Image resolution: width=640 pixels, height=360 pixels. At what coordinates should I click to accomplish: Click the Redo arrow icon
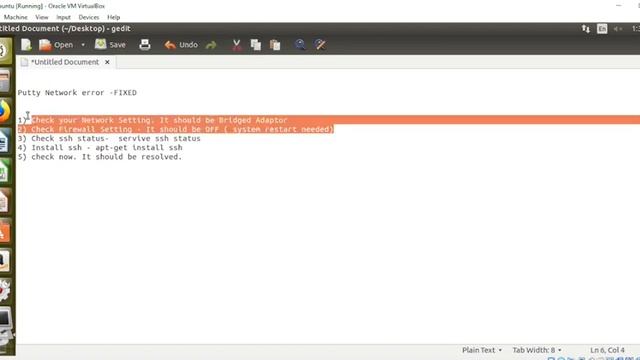(x=211, y=45)
